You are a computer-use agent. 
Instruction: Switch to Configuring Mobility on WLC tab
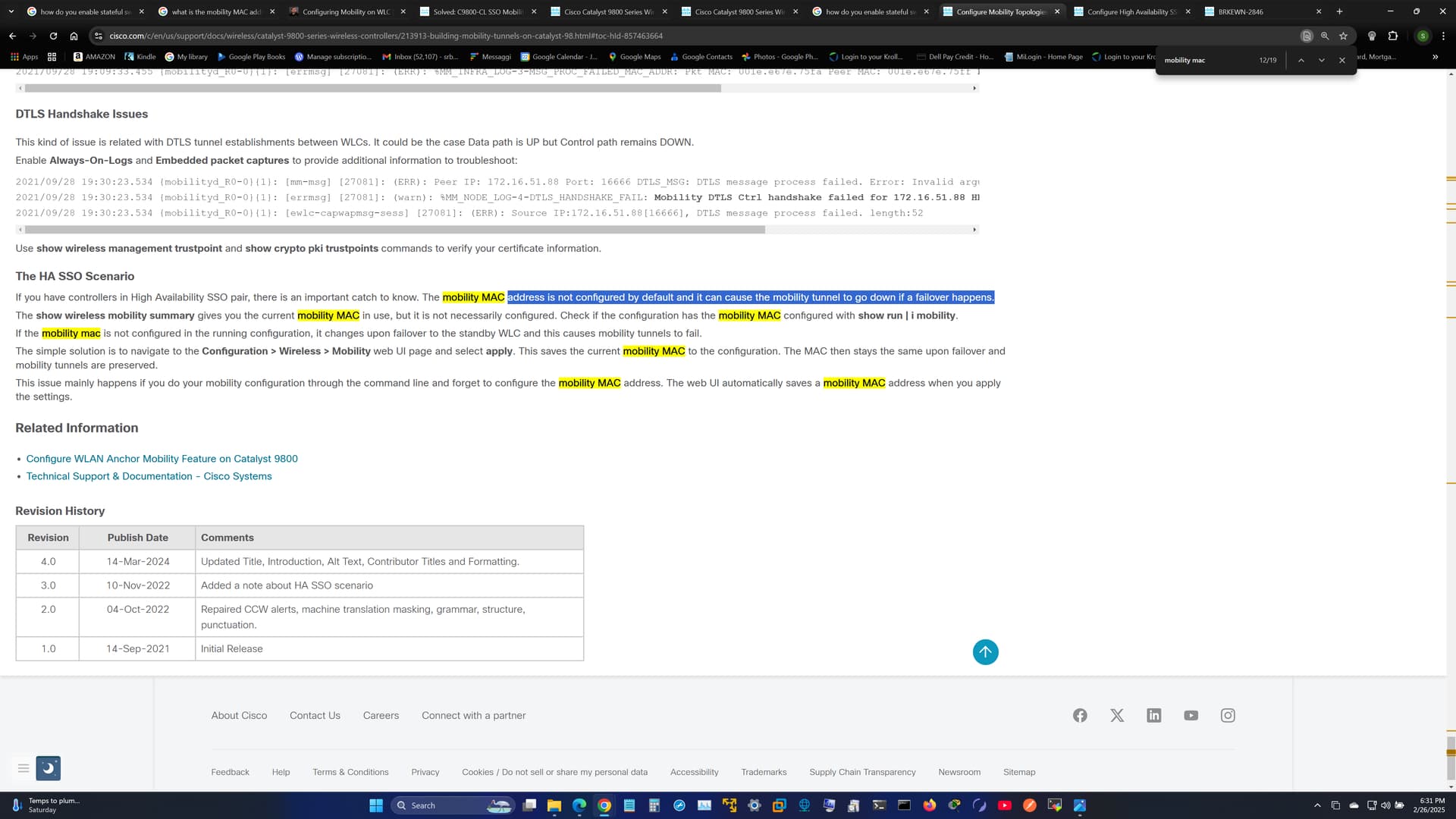(347, 11)
